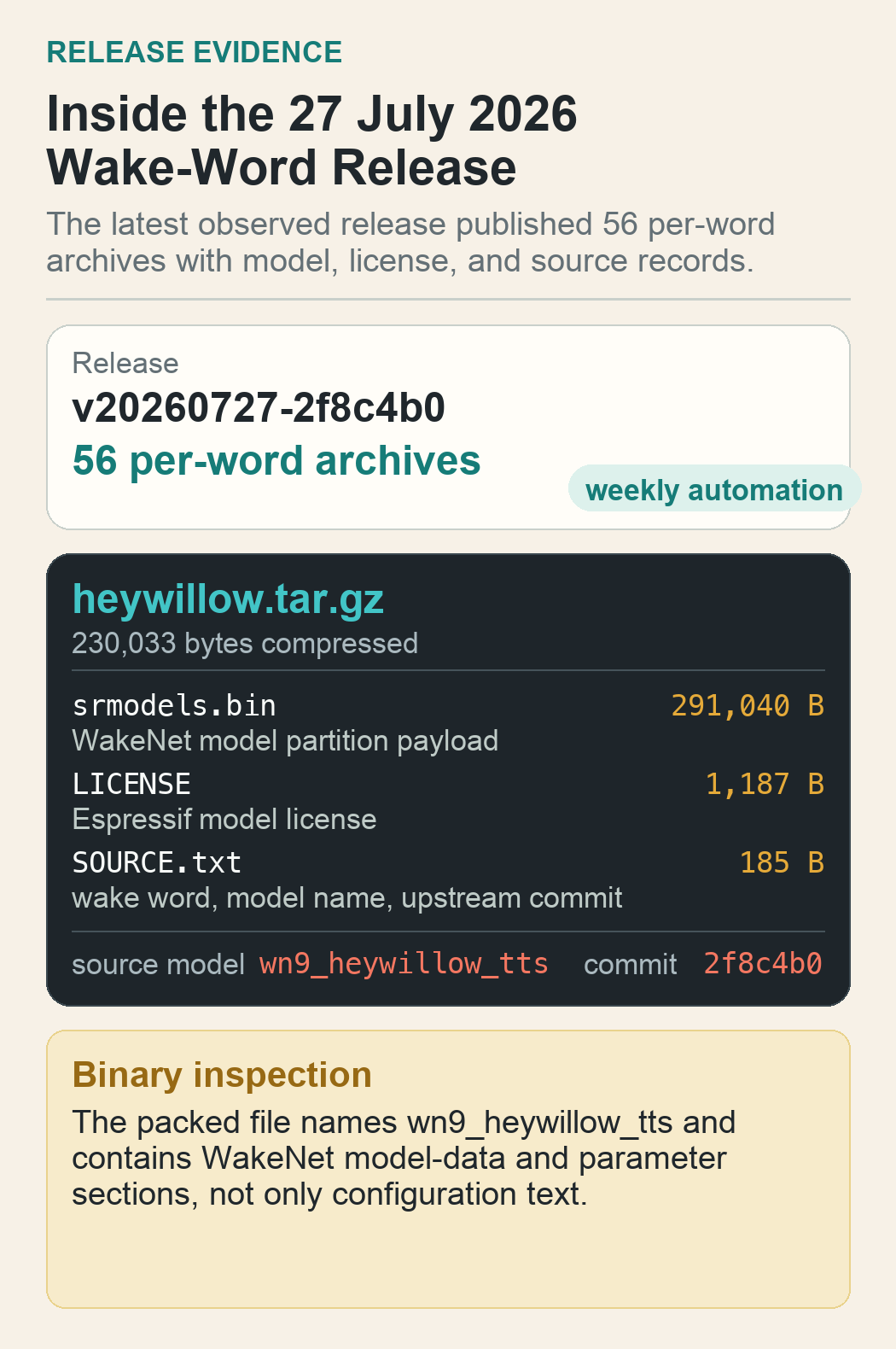Click the teal "56 per-word archives" text

276,460
